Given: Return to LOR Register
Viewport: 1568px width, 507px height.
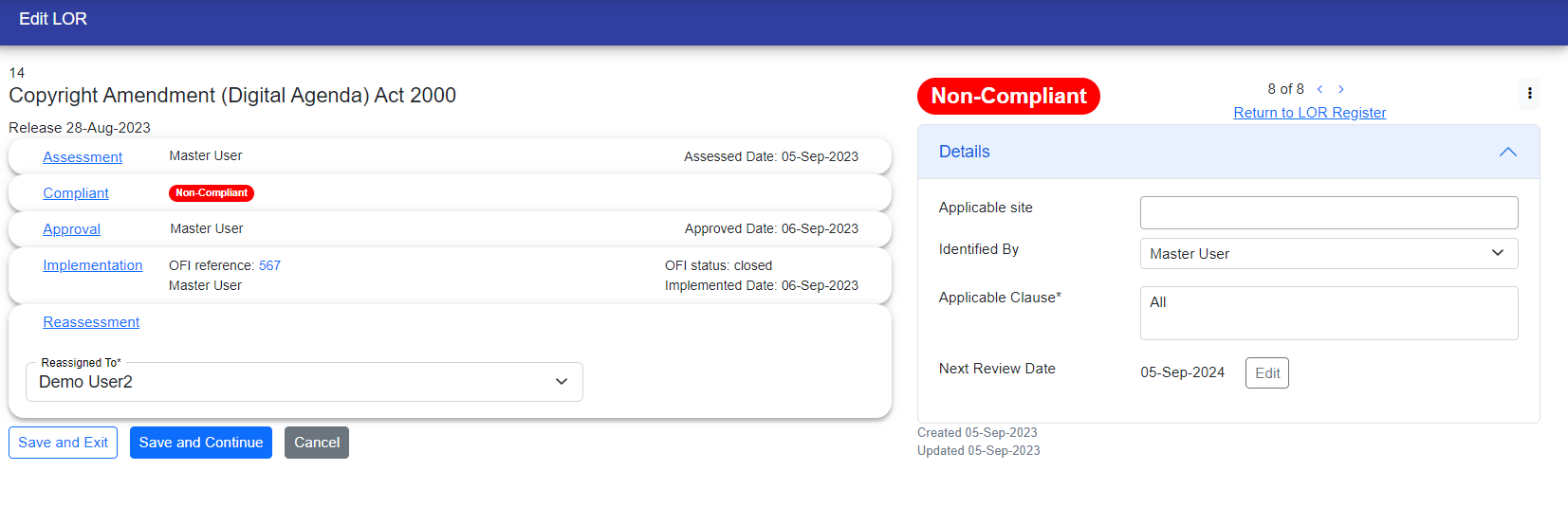Looking at the screenshot, I should point(1309,113).
